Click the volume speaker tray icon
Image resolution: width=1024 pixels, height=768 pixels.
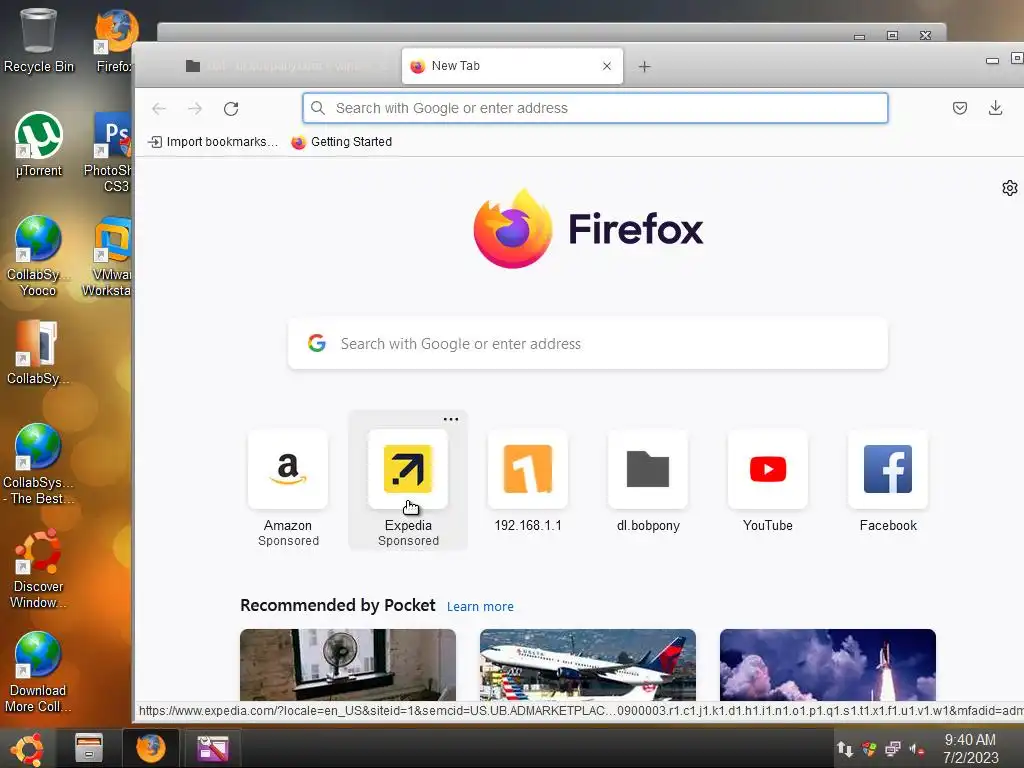917,750
